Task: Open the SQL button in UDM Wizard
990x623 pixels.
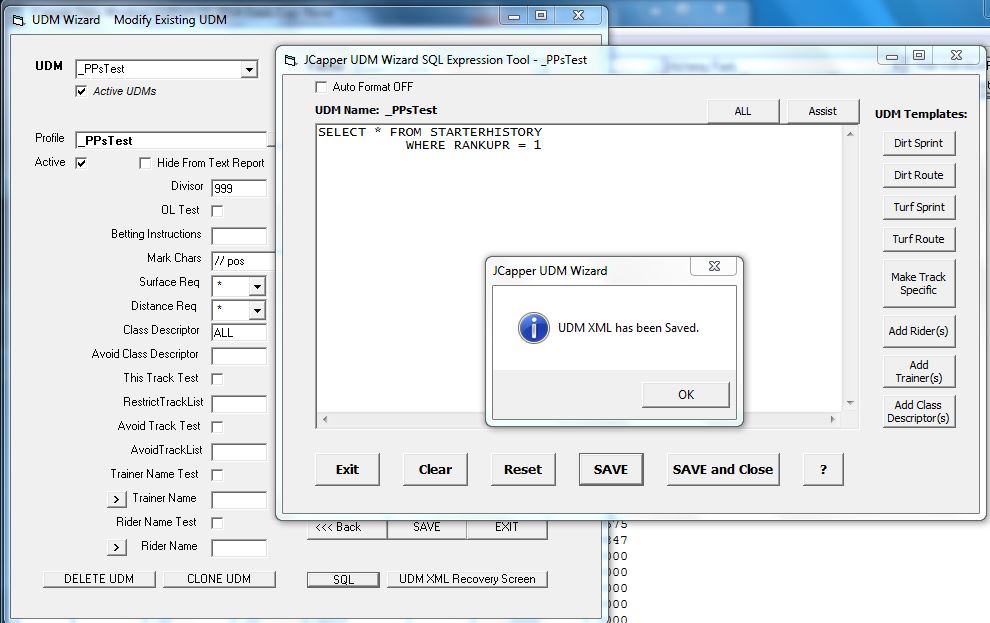Action: pyautogui.click(x=343, y=579)
